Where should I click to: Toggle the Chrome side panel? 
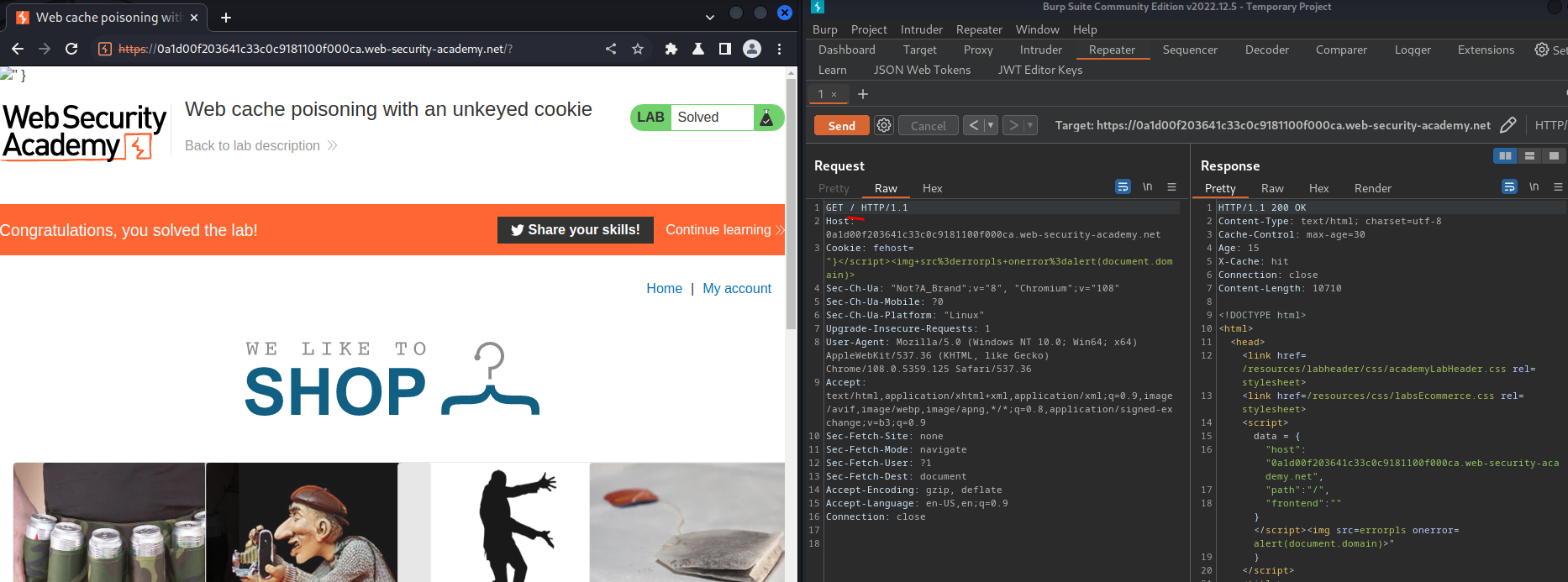[x=724, y=49]
